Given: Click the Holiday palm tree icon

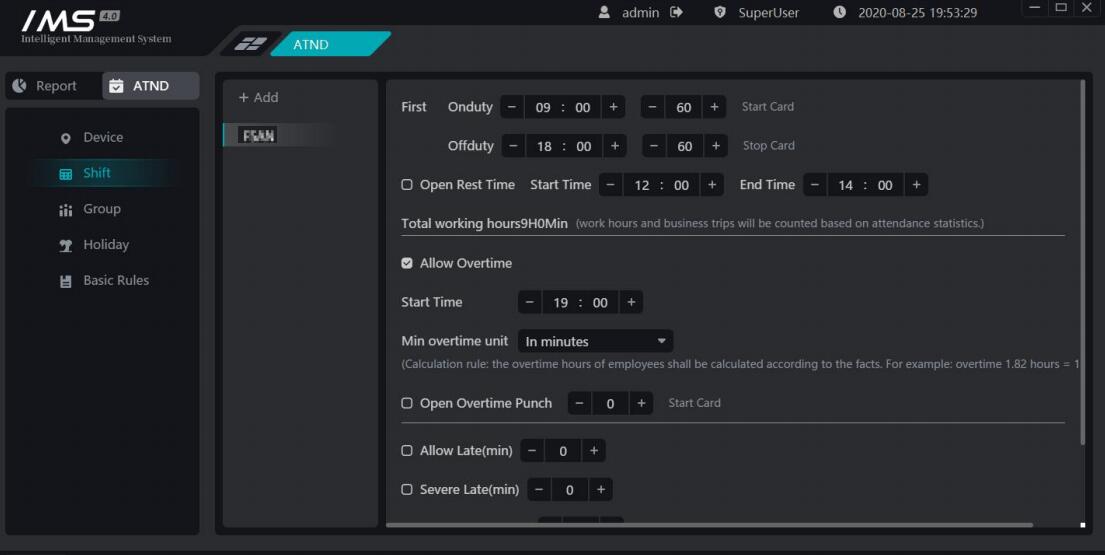Looking at the screenshot, I should pyautogui.click(x=66, y=246).
